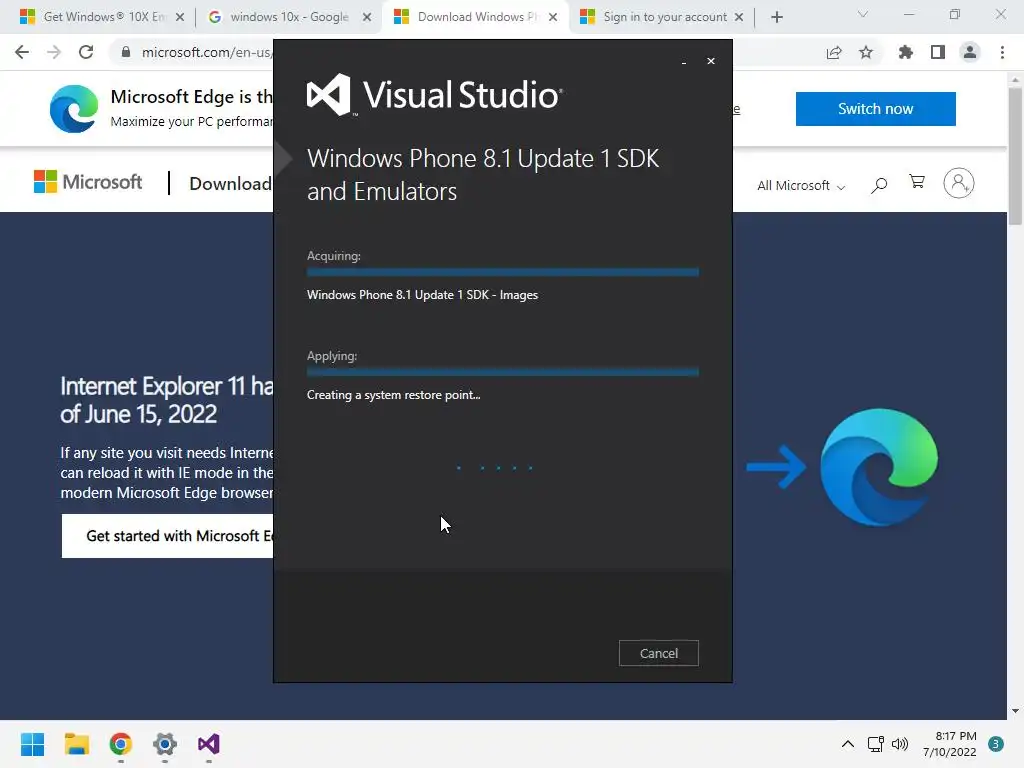Screen dimensions: 1024x768
Task: Close the 'Sign in to your account' tab
Action: point(739,17)
